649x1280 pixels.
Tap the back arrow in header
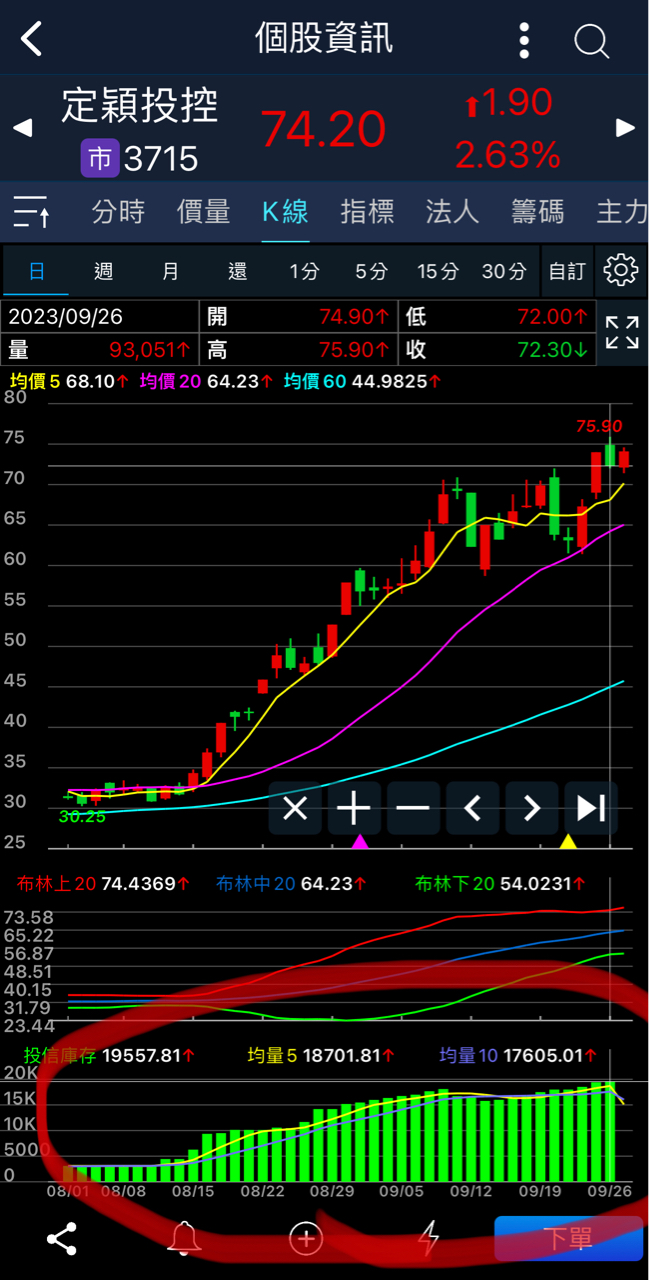click(32, 40)
